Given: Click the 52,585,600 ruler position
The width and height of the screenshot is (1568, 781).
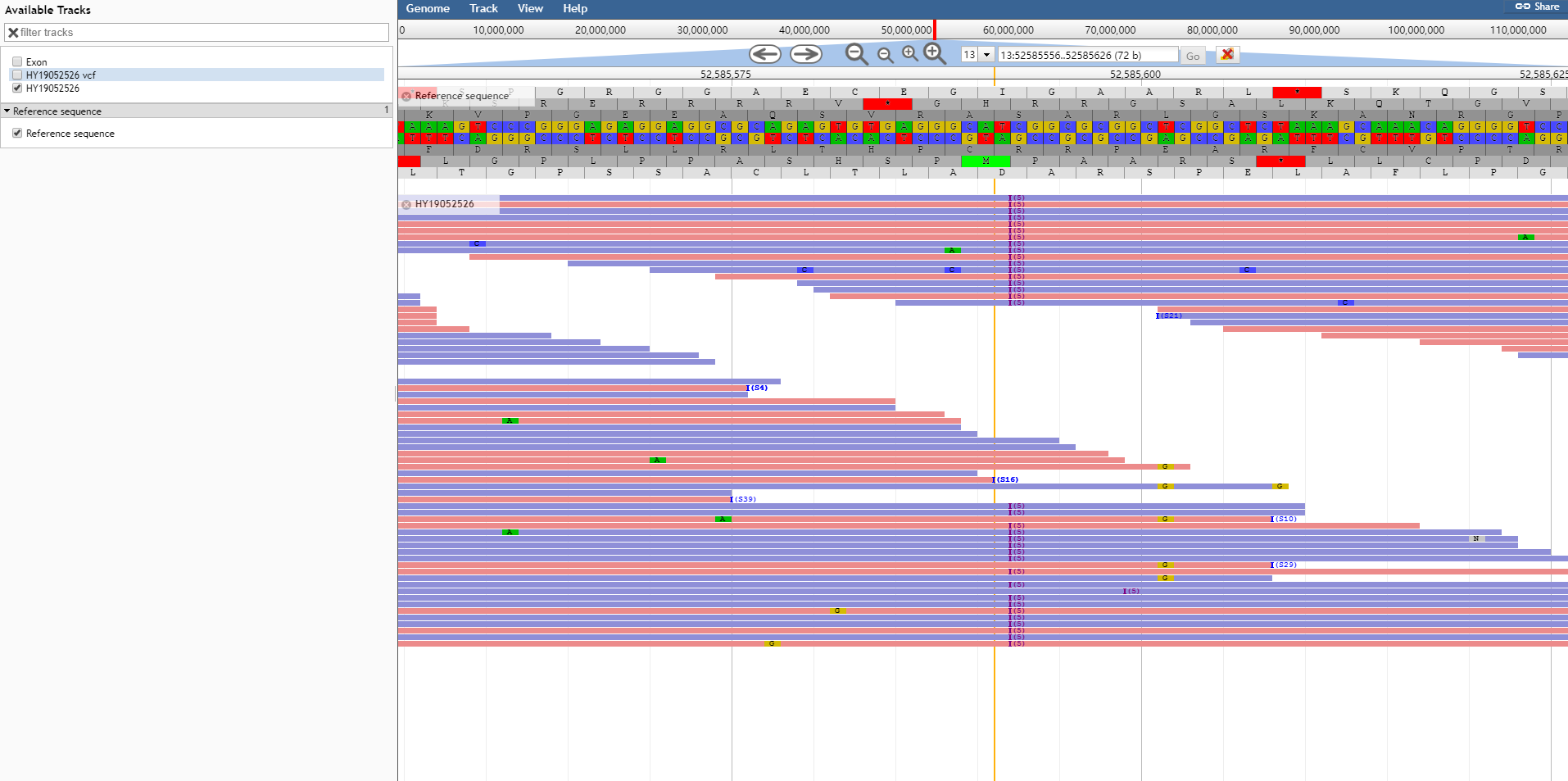Looking at the screenshot, I should coord(1135,75).
